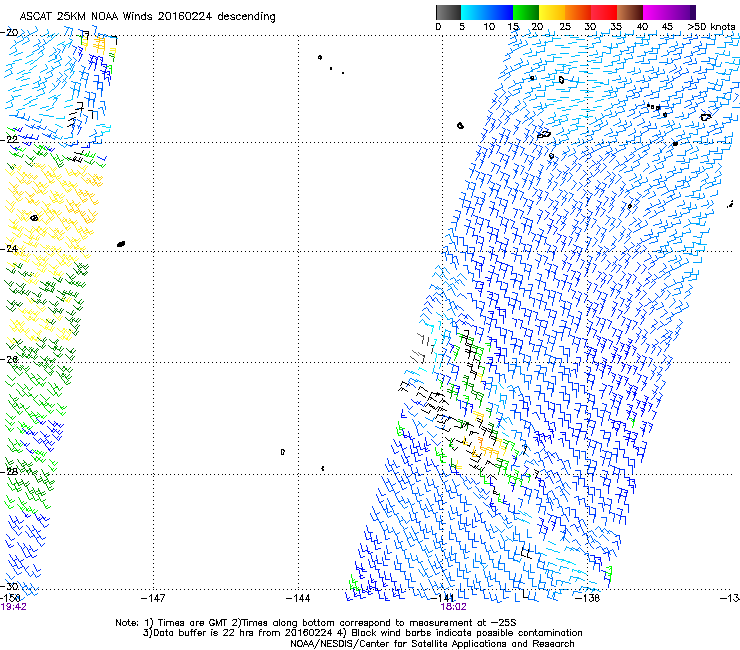Click the '25' legend scale number
This screenshot has height=650, width=740.
[x=565, y=27]
